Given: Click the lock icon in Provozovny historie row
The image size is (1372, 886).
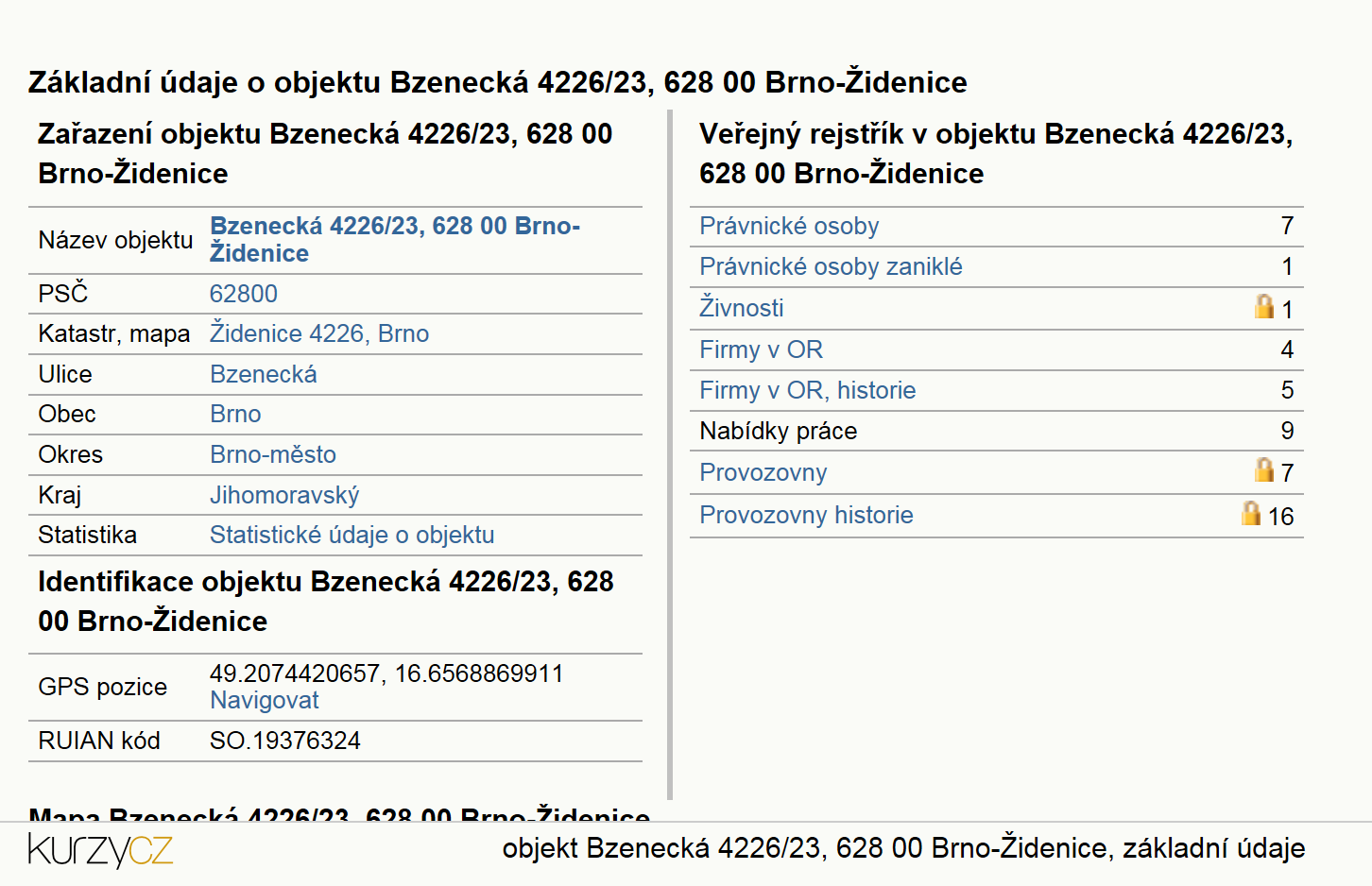Looking at the screenshot, I should coord(1250,513).
